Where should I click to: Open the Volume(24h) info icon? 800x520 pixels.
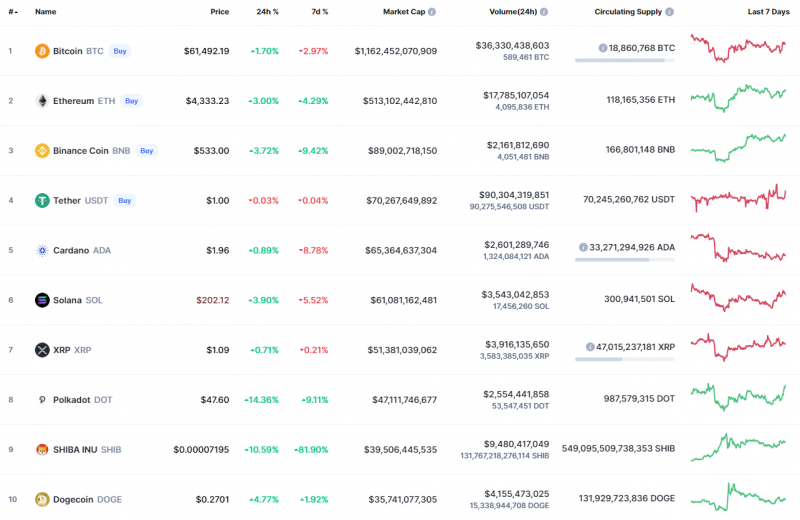[544, 12]
